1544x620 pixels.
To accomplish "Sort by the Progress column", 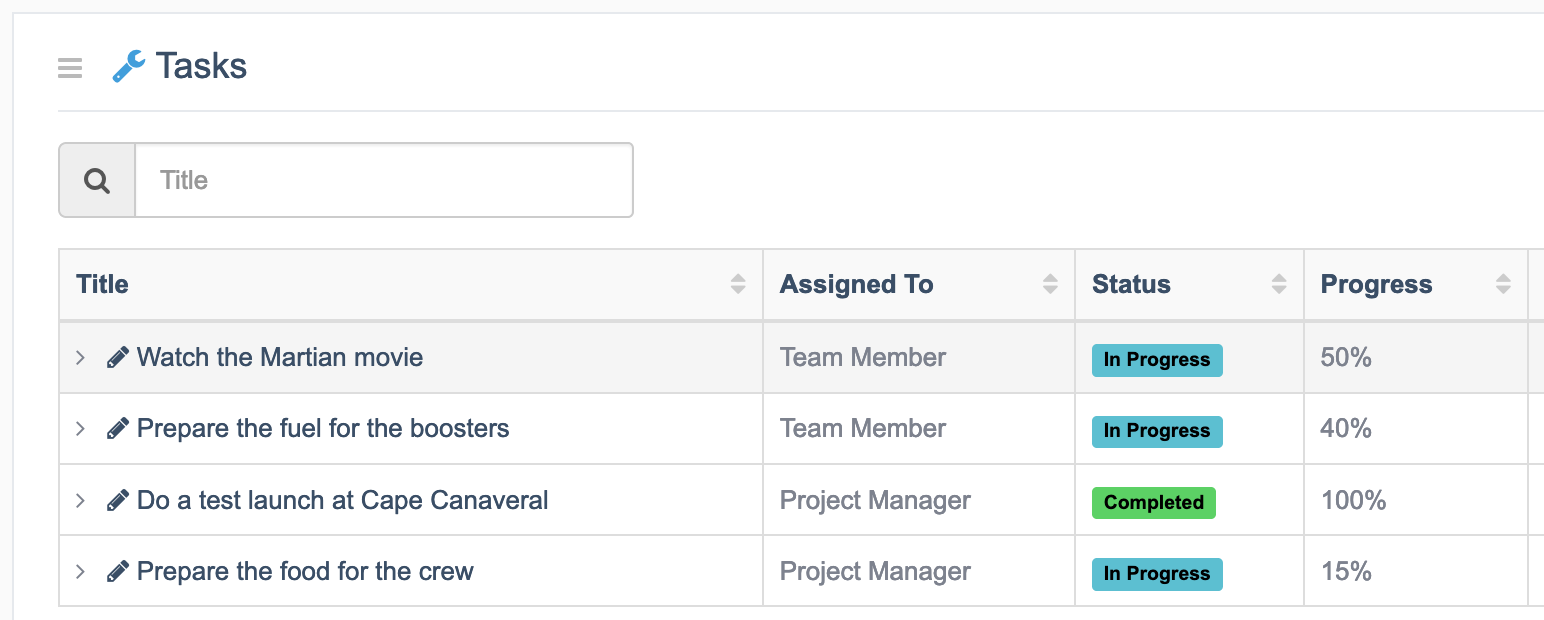I will (x=1503, y=284).
